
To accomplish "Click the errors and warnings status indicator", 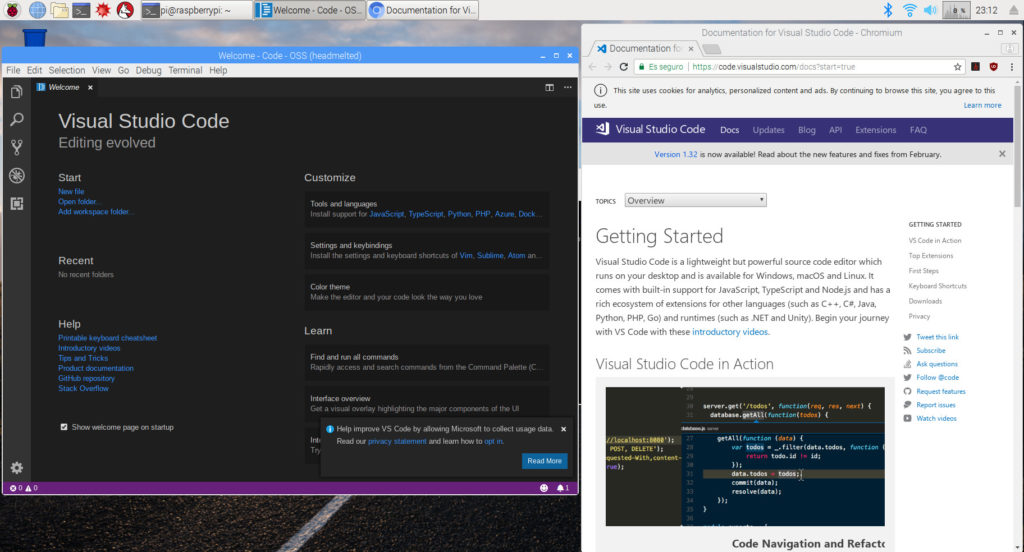I will (x=24, y=488).
